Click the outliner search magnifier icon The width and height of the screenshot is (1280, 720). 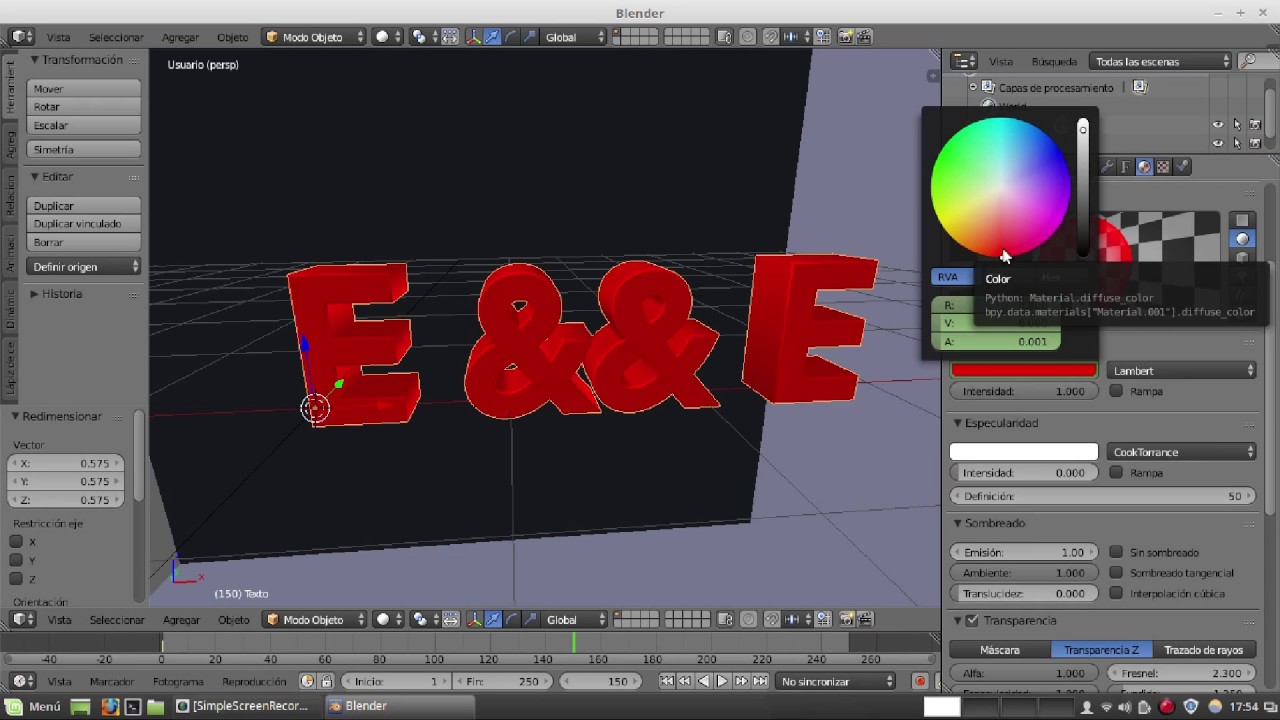(x=1247, y=62)
